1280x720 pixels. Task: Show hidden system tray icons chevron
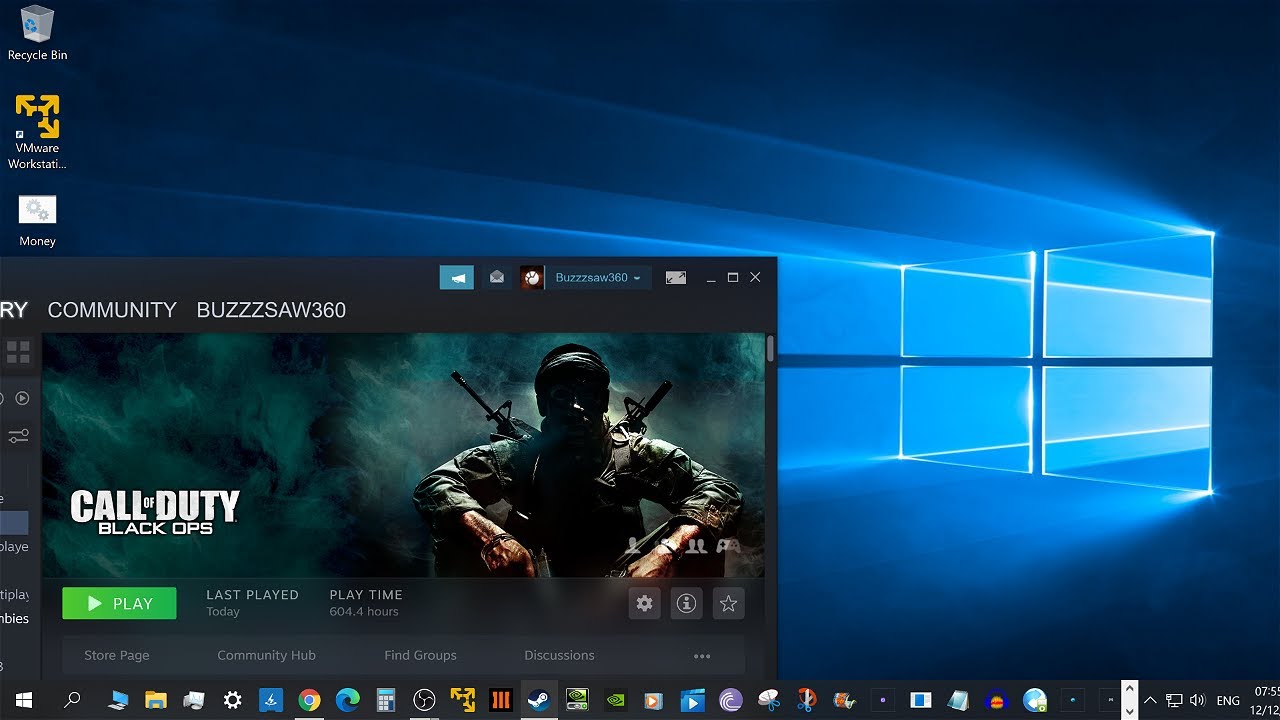1150,700
